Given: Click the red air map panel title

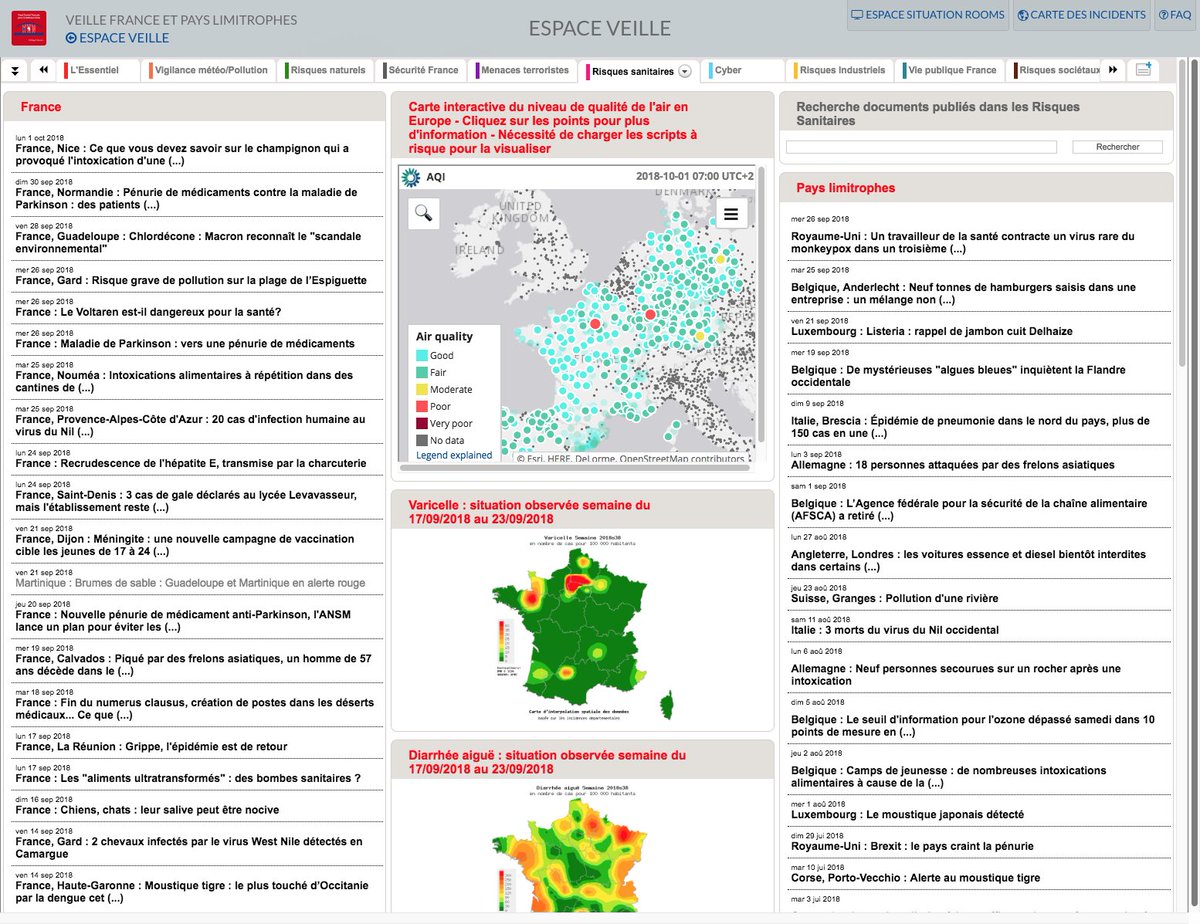Looking at the screenshot, I should (x=553, y=127).
